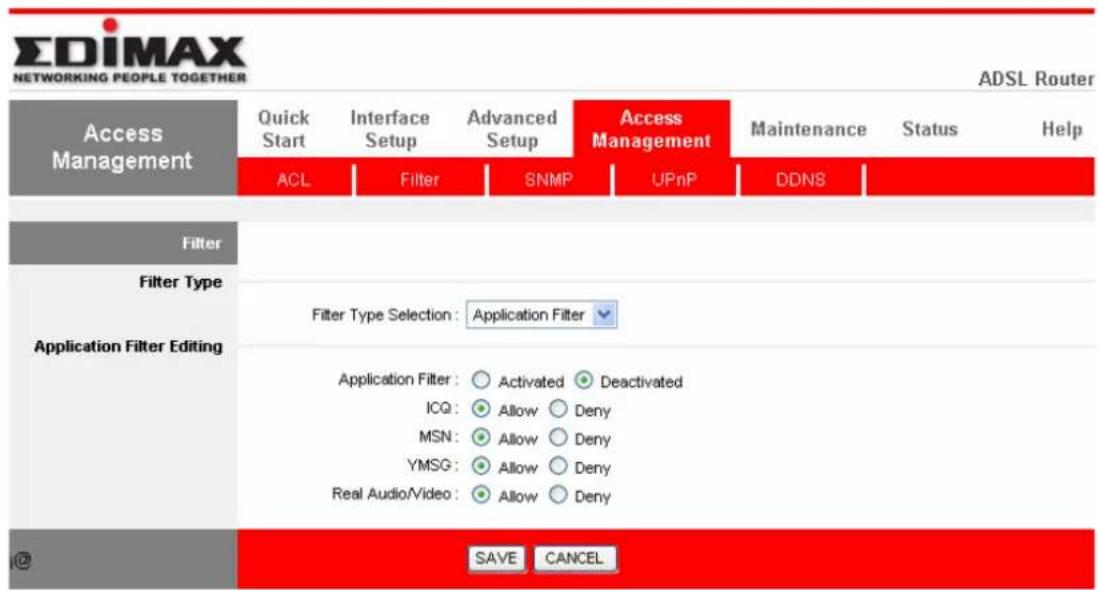This screenshot has width=1098, height=590.
Task: Select Deny for YMSG
Action: pos(558,466)
